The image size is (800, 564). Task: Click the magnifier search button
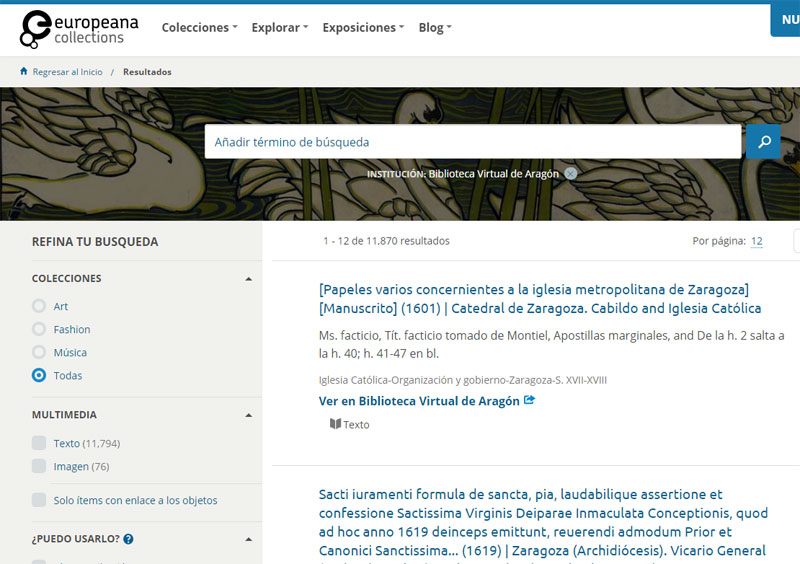pos(763,141)
